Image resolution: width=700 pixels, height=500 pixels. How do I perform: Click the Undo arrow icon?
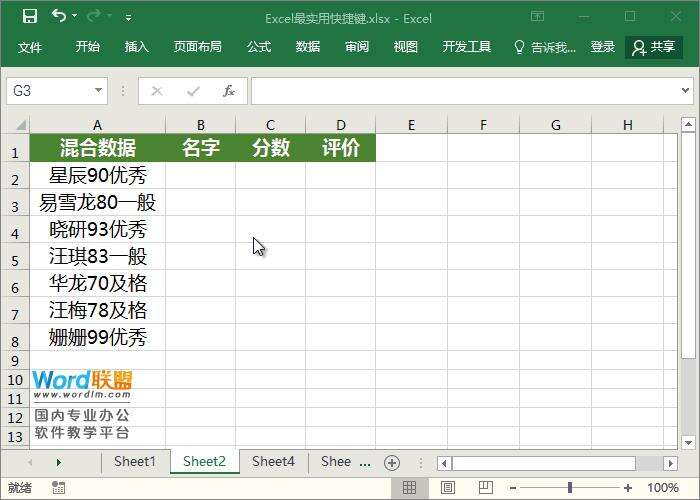point(59,17)
